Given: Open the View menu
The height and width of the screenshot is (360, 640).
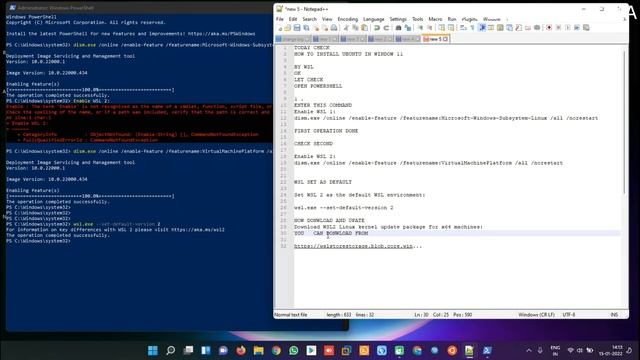Looking at the screenshot, I should (x=327, y=19).
